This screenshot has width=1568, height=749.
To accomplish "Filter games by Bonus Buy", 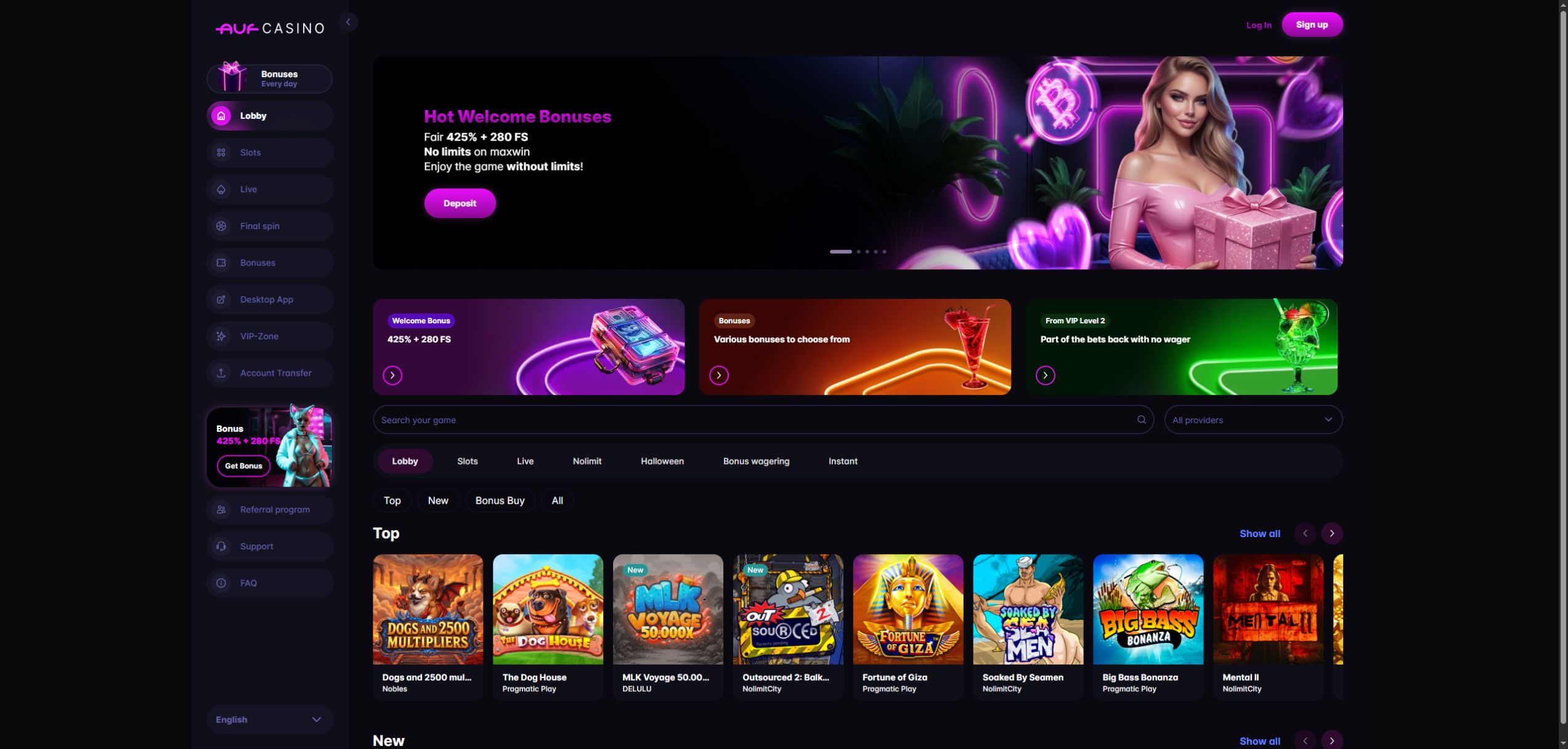I will point(500,501).
